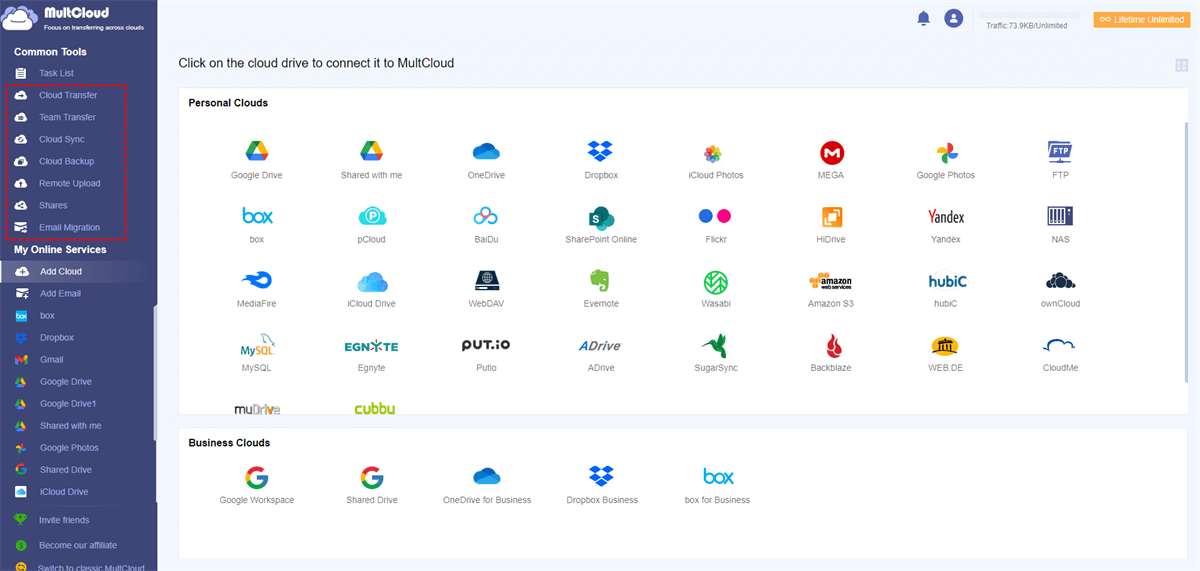Connect HiDrive storage
Image resolution: width=1200 pixels, height=571 pixels.
(x=831, y=216)
